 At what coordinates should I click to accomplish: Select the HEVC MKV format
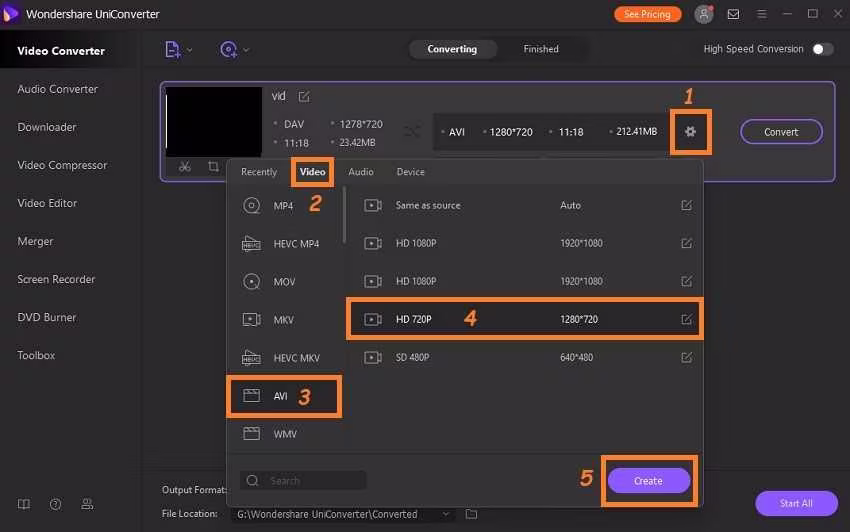(284, 358)
